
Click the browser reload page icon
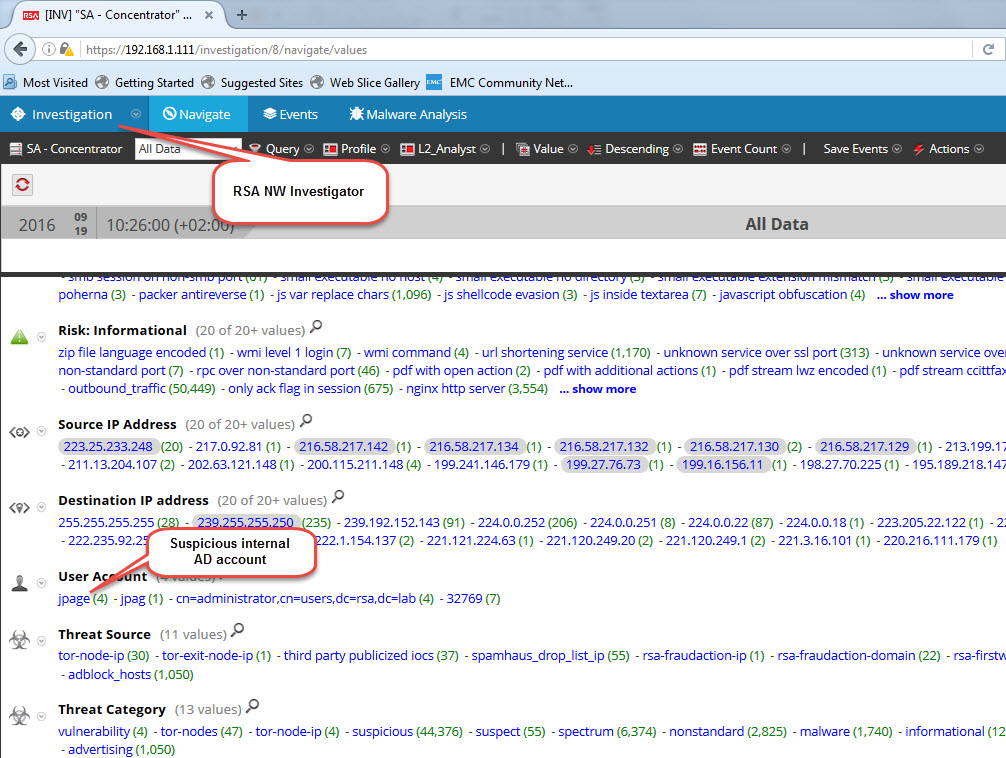(988, 49)
